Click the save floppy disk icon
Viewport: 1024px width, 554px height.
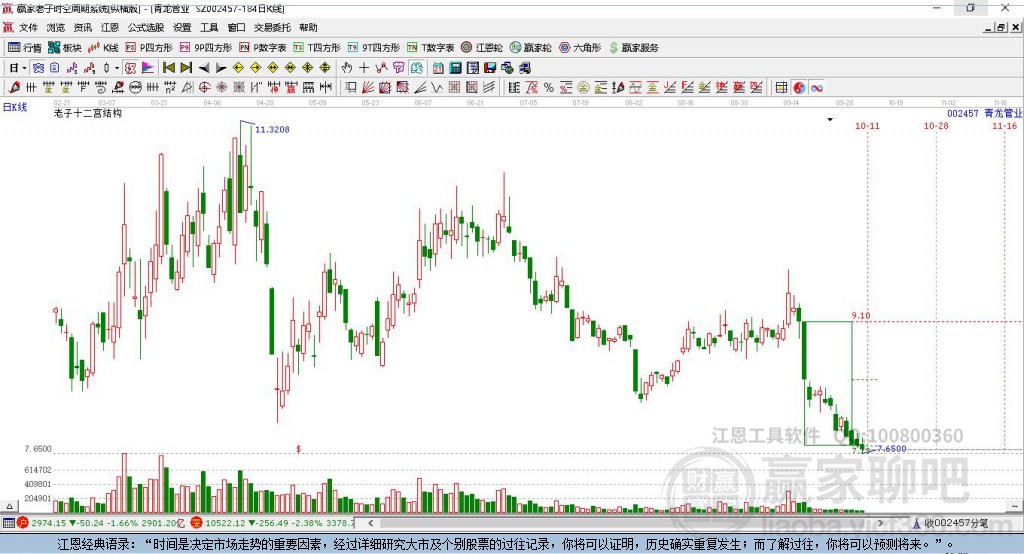point(490,68)
